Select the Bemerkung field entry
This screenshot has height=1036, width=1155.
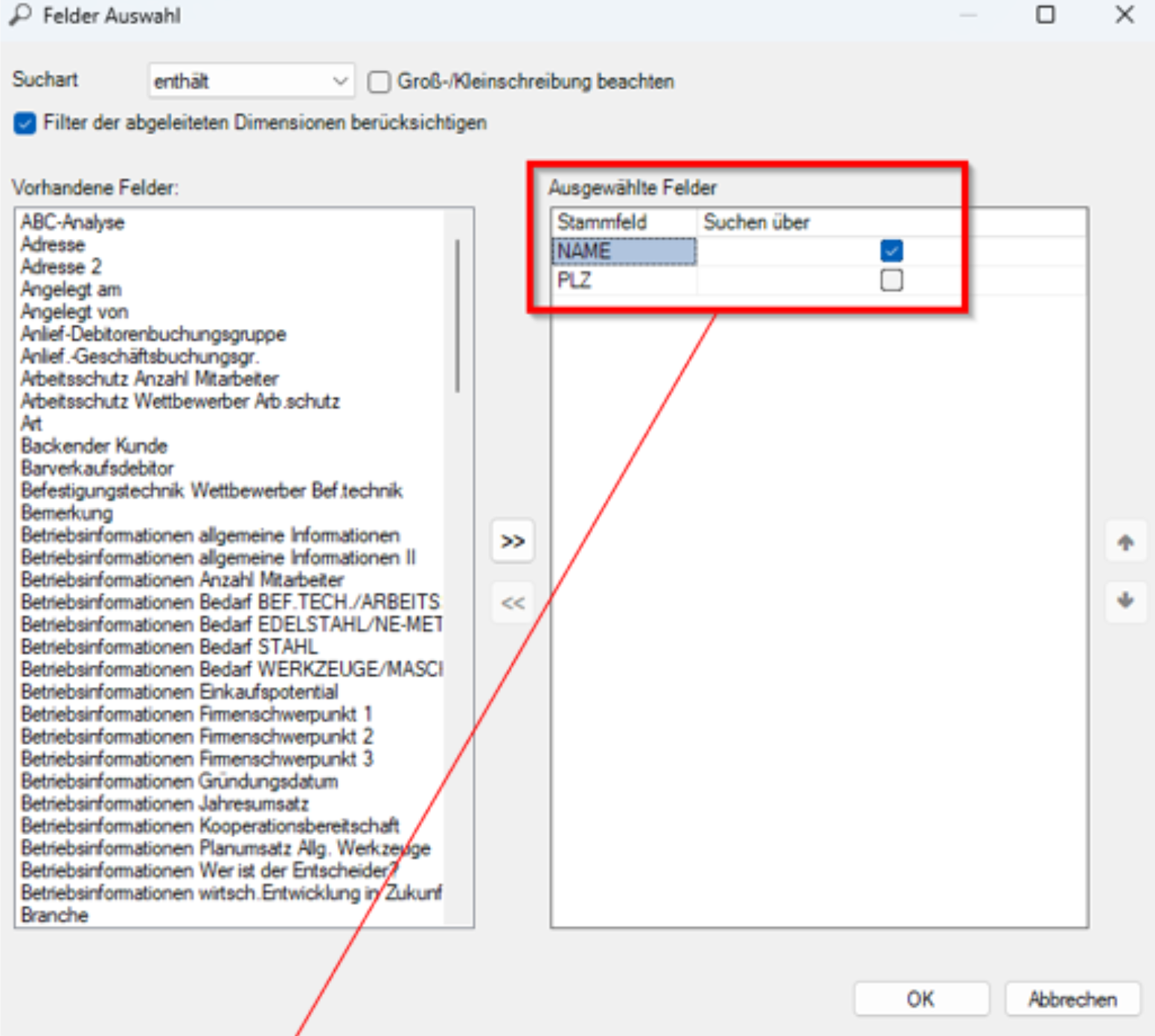pos(67,513)
